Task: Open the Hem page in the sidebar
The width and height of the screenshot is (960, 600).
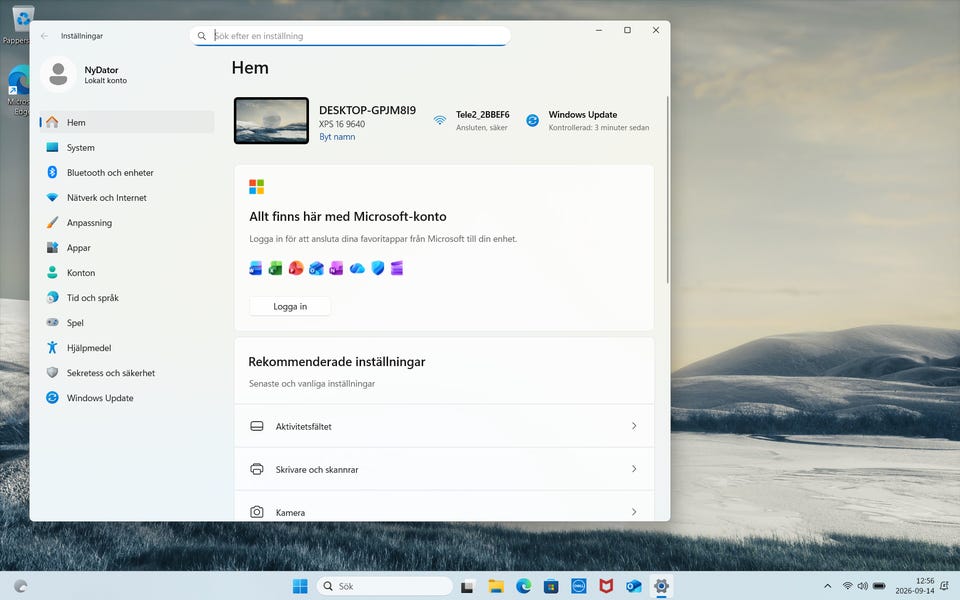Action: [x=127, y=122]
